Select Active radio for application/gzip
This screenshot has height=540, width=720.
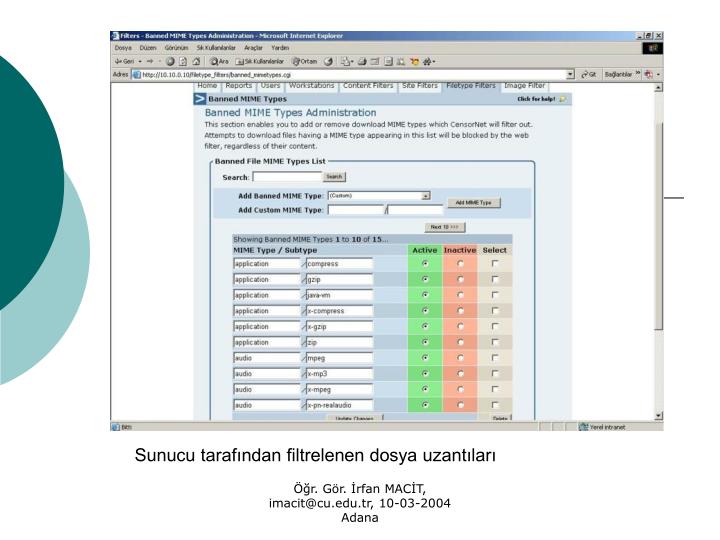[x=425, y=279]
